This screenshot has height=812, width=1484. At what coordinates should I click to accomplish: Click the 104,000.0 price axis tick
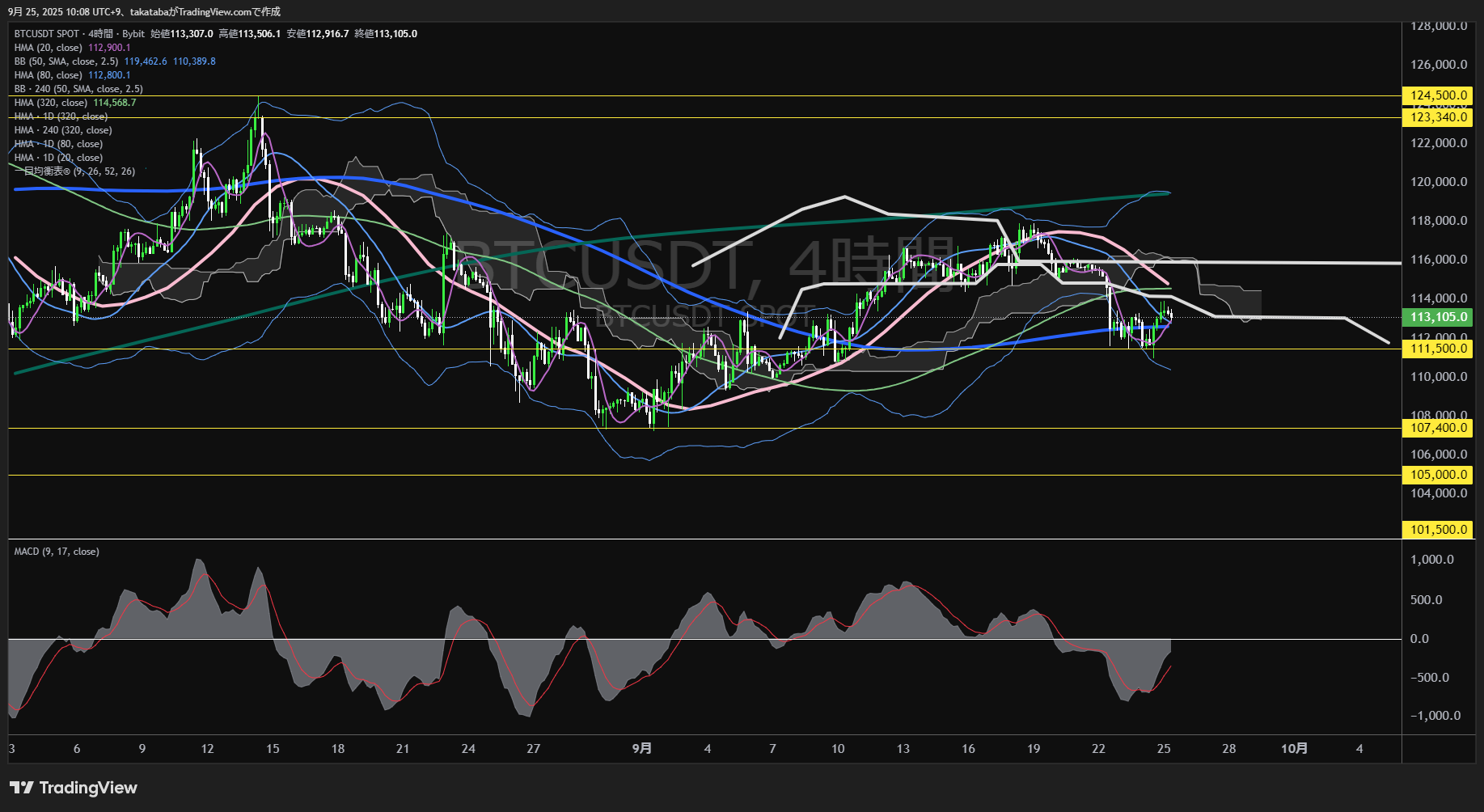(x=1439, y=493)
